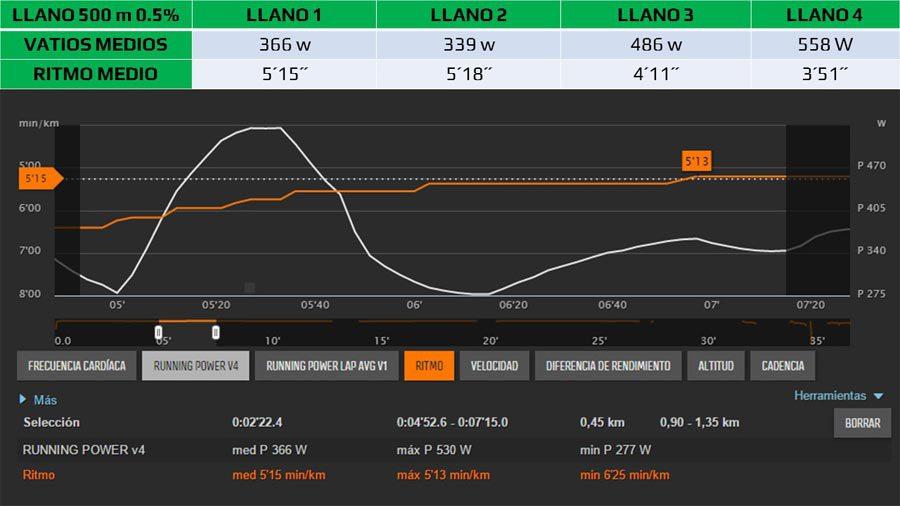
Task: Enable Diferencia de Rendimiento graph
Action: click(x=608, y=366)
